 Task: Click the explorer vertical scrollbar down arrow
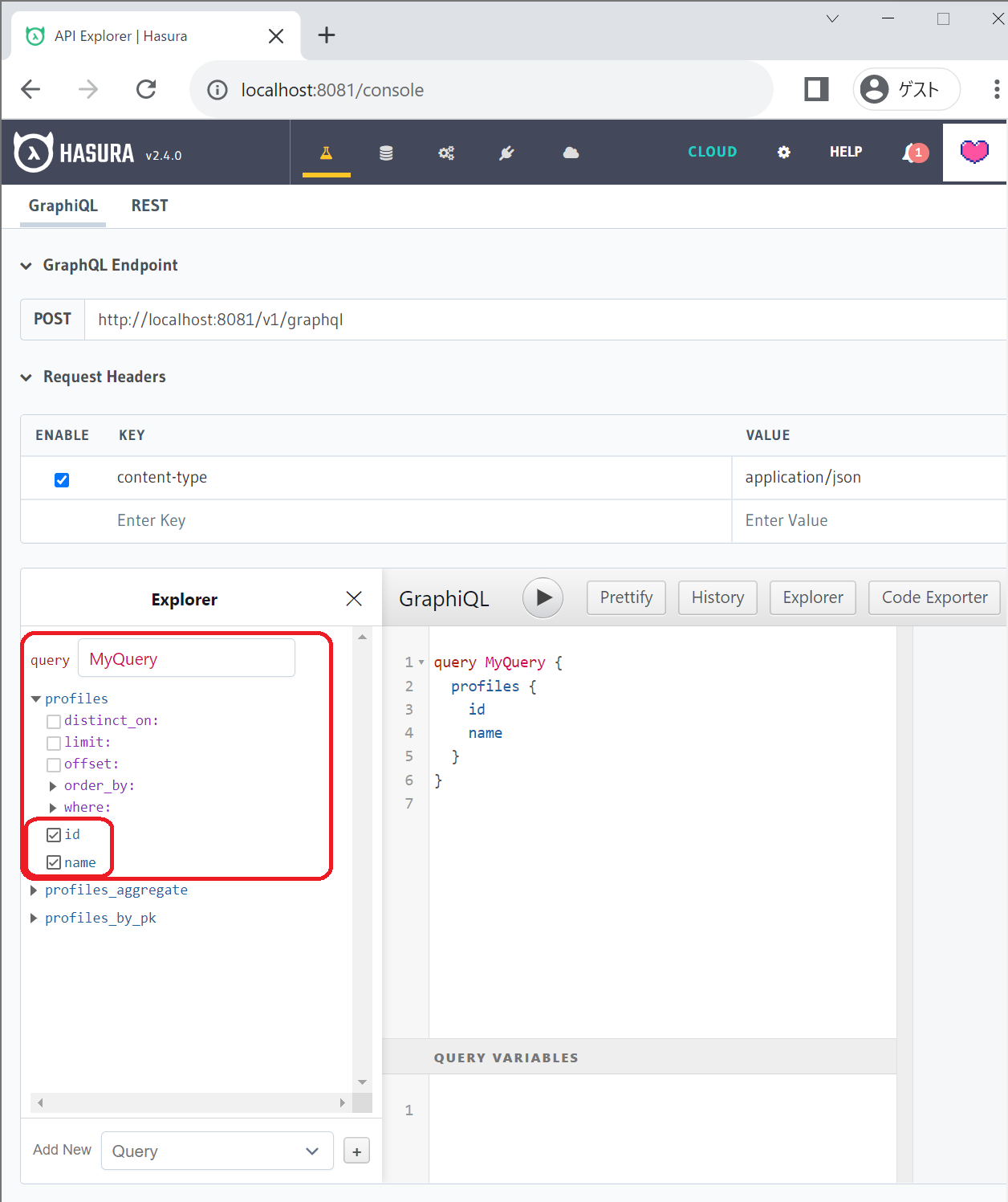tap(362, 1082)
